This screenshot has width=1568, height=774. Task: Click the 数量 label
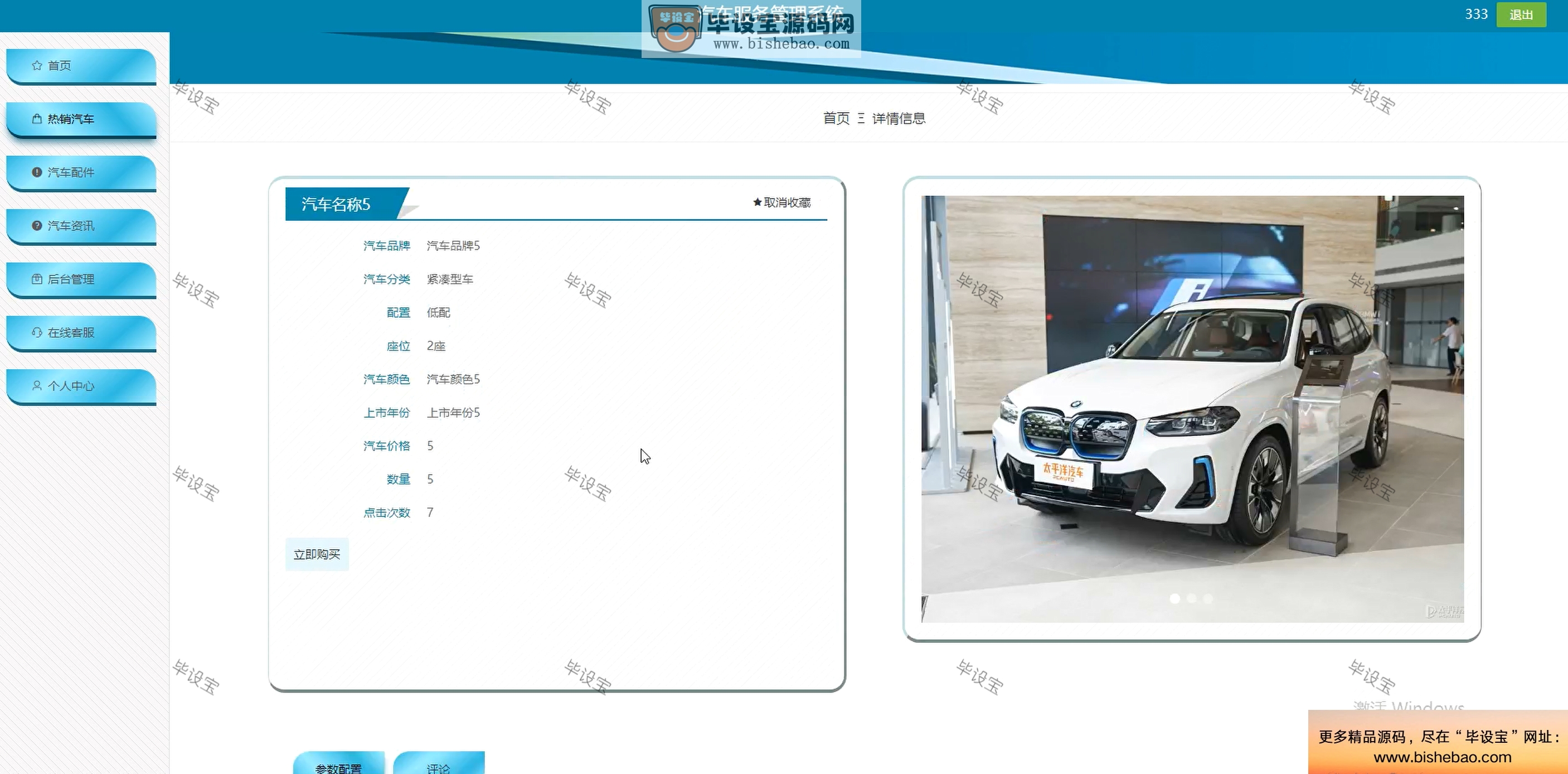399,479
